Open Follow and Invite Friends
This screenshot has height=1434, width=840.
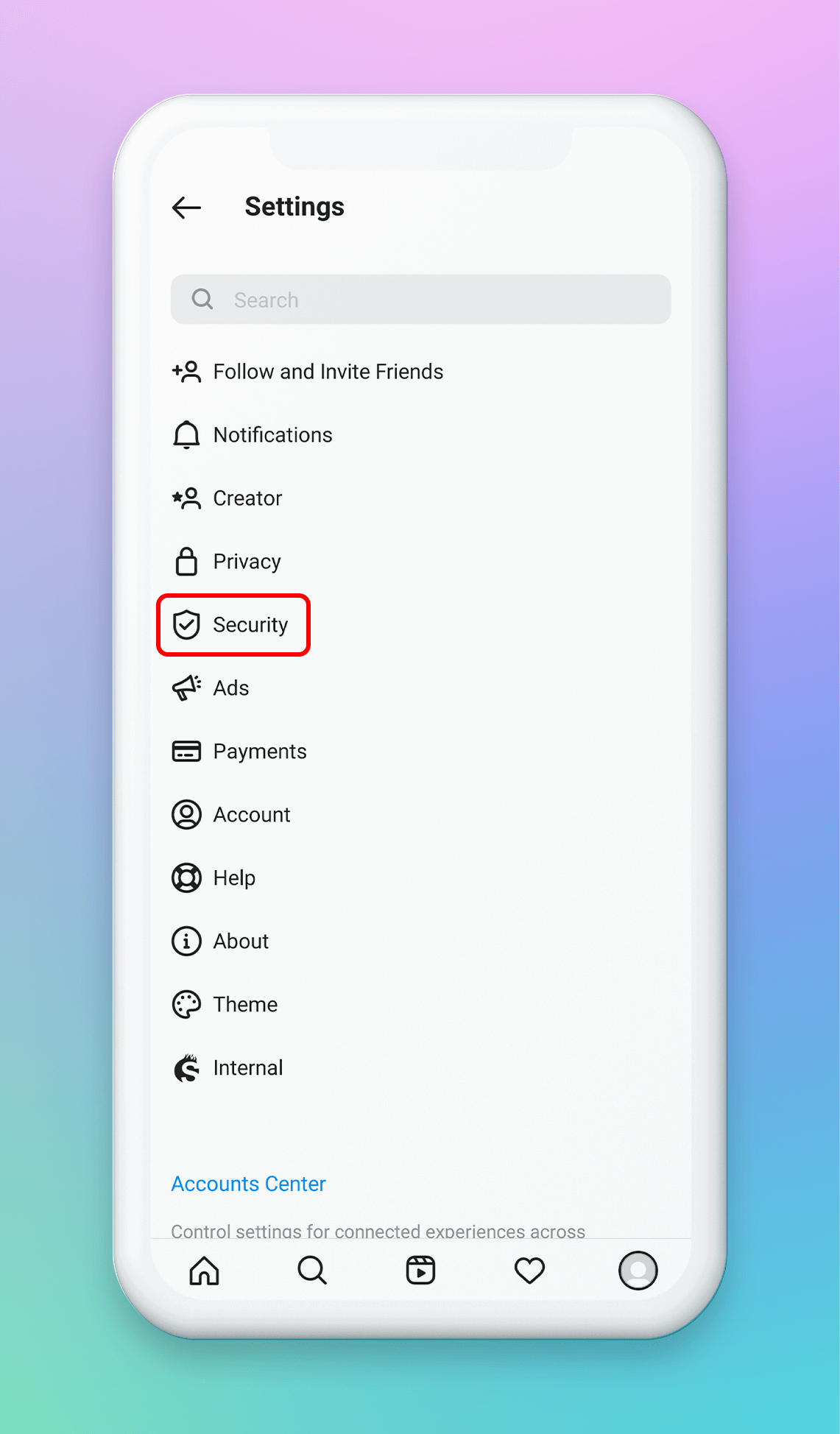tap(328, 372)
